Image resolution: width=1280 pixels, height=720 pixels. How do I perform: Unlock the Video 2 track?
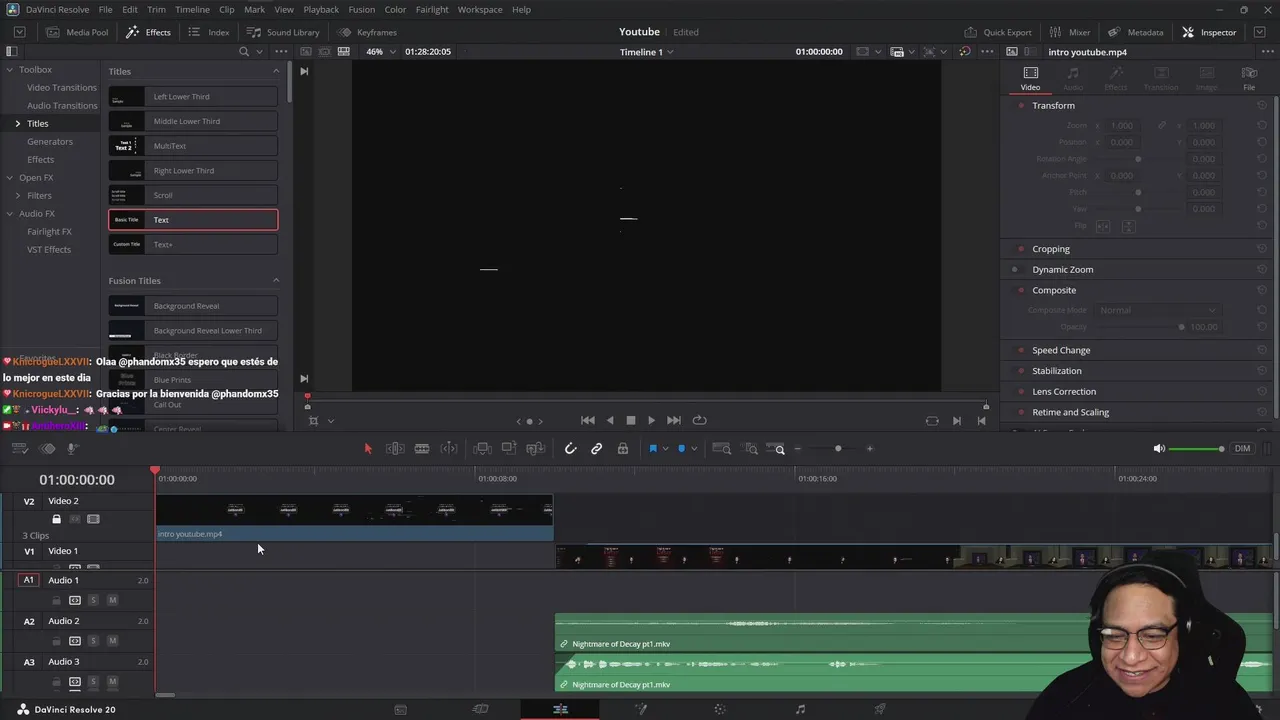[56, 519]
